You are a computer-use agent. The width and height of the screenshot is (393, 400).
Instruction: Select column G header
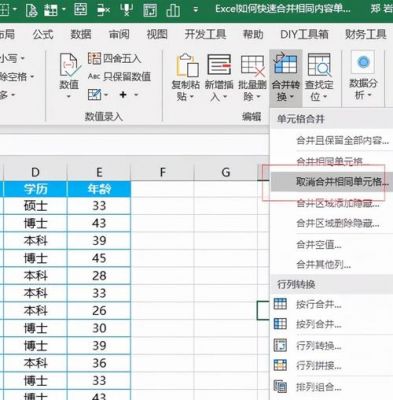[226, 172]
